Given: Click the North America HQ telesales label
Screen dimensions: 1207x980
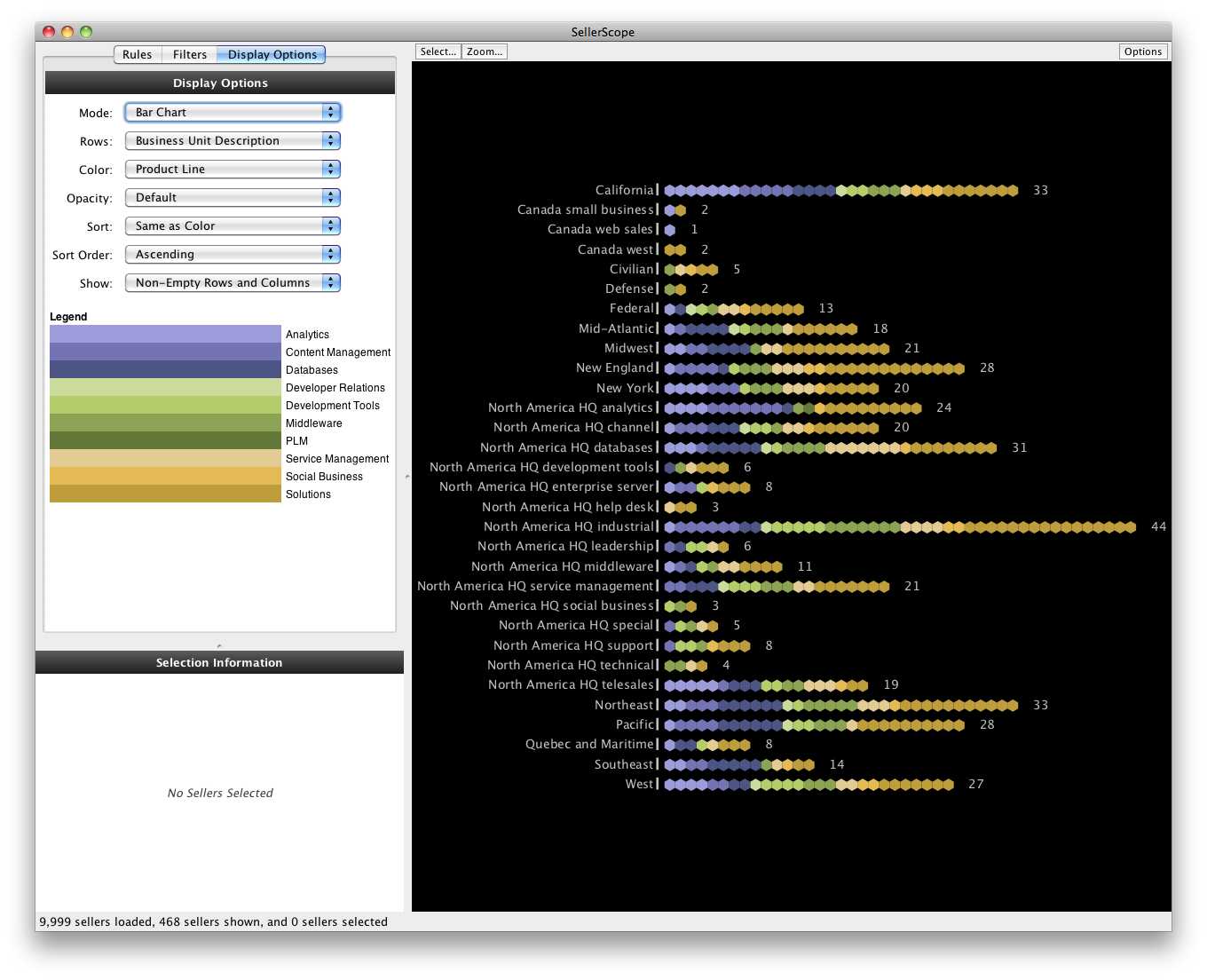Looking at the screenshot, I should point(572,684).
